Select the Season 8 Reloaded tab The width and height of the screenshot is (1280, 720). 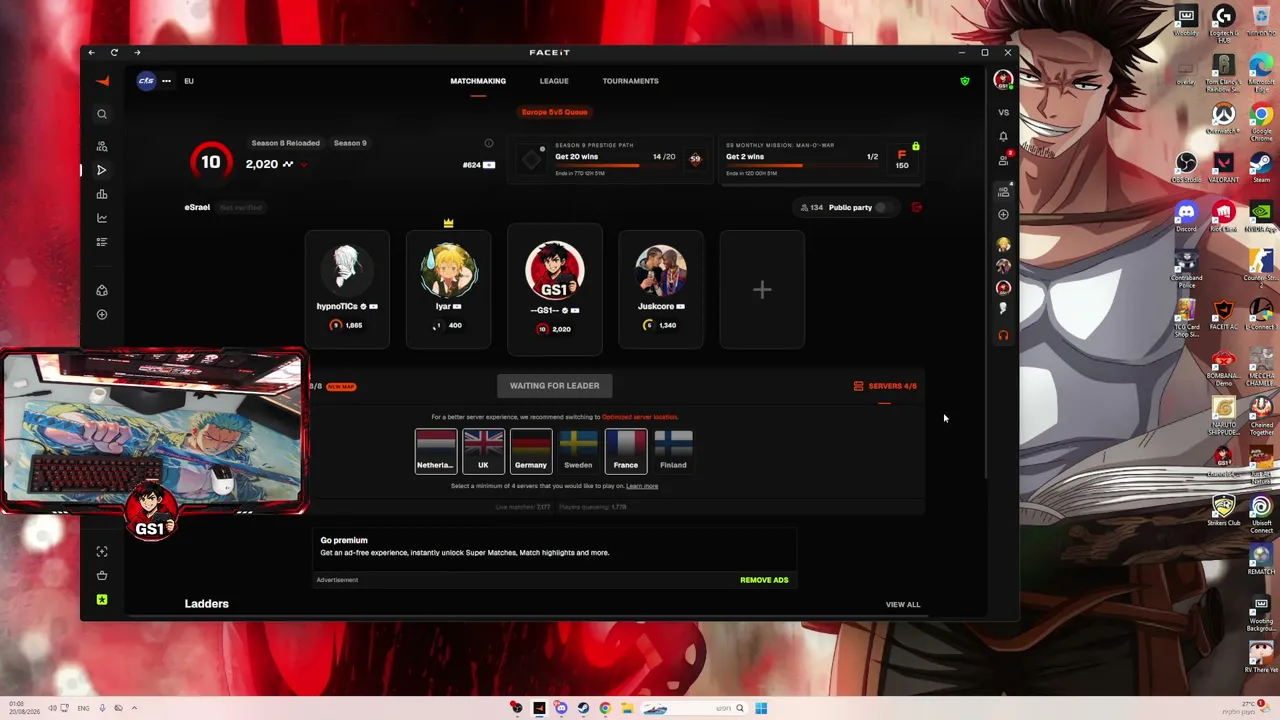(x=286, y=143)
